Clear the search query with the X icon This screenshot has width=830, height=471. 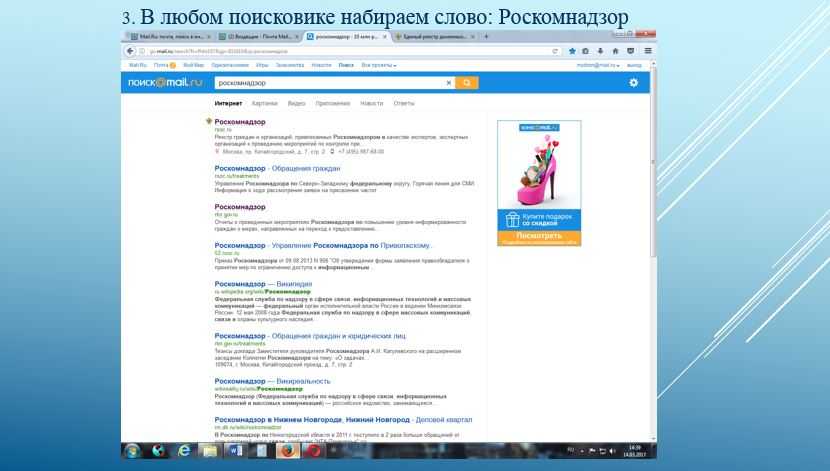pyautogui.click(x=449, y=83)
